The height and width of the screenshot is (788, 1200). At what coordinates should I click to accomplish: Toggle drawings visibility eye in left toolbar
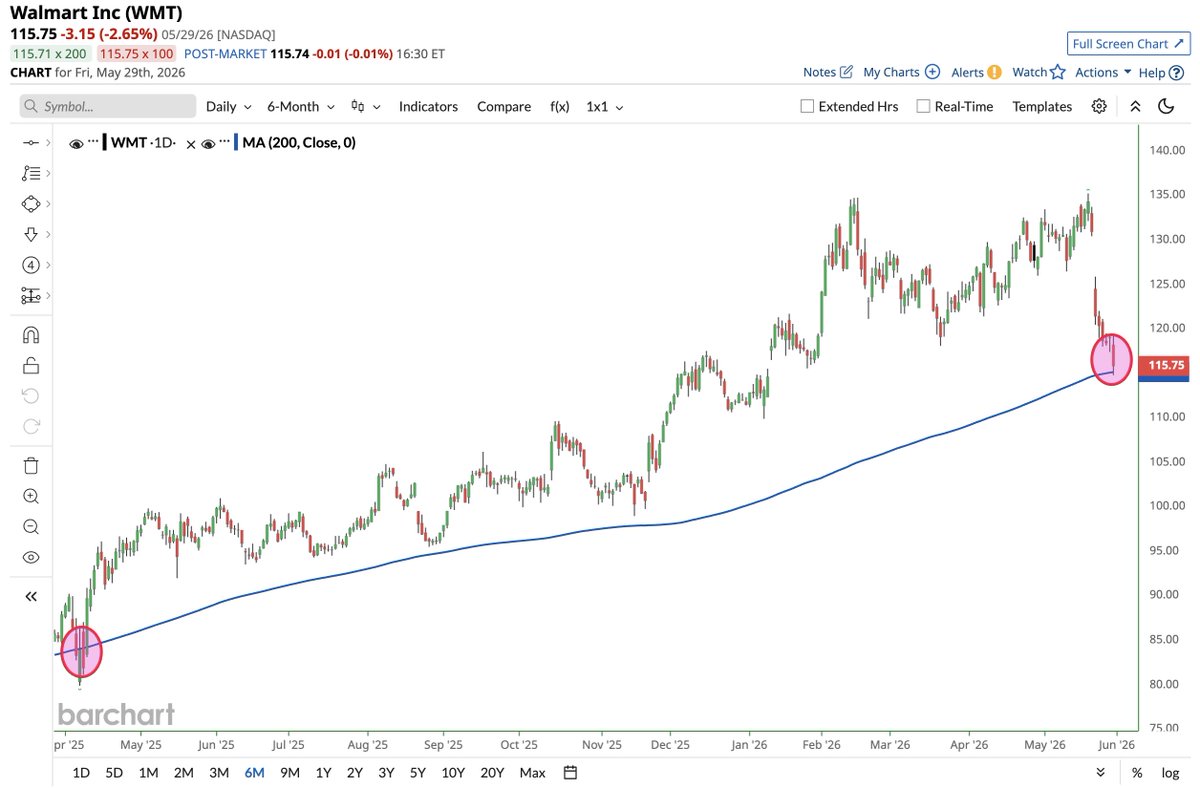30,557
